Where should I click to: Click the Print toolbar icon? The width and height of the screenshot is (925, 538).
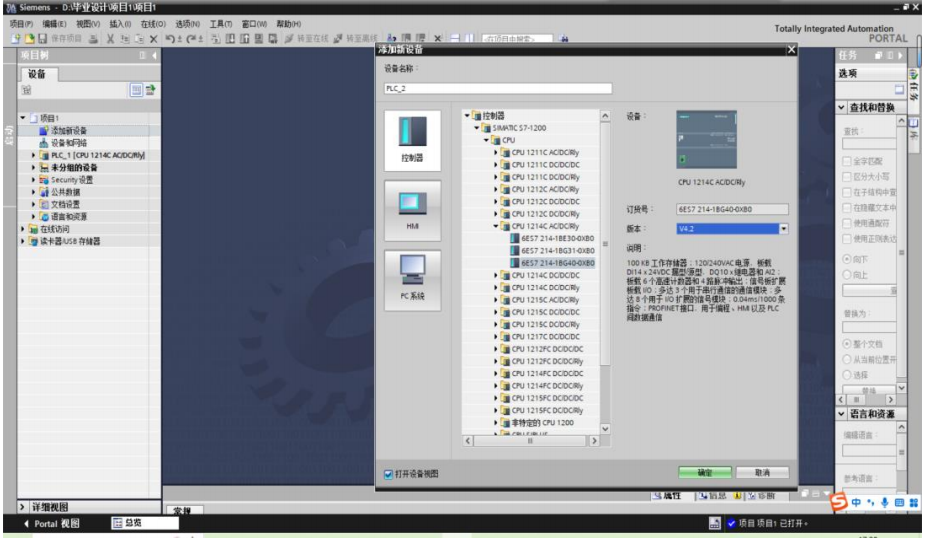93,38
